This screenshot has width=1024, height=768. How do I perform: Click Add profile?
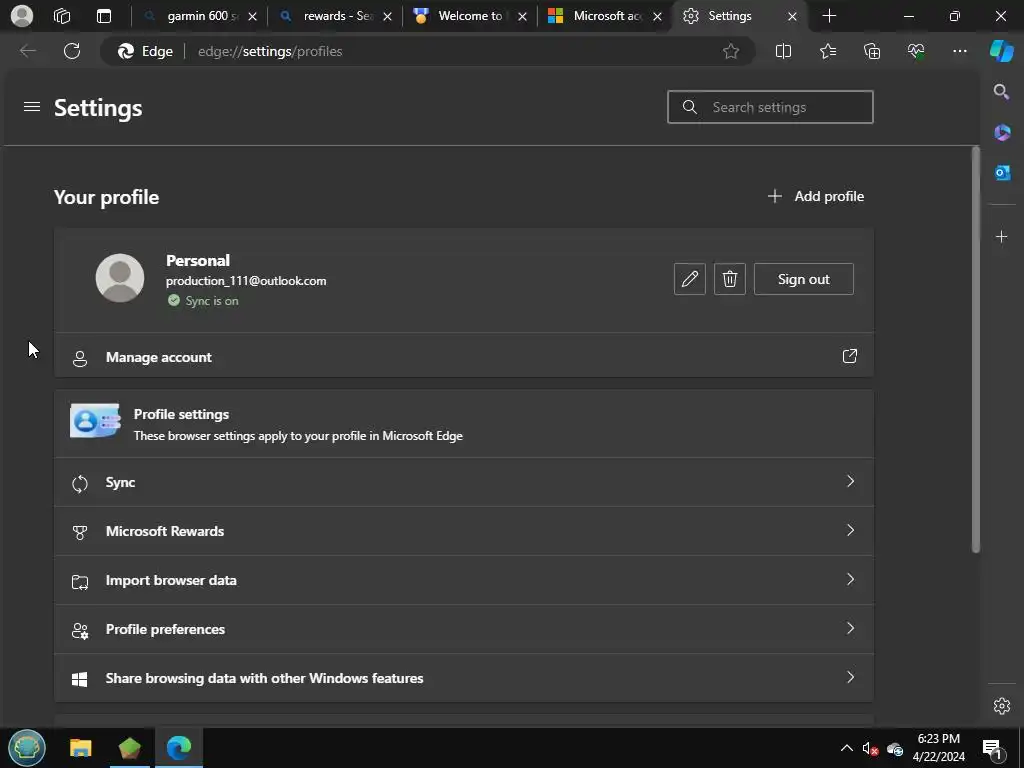pos(816,196)
